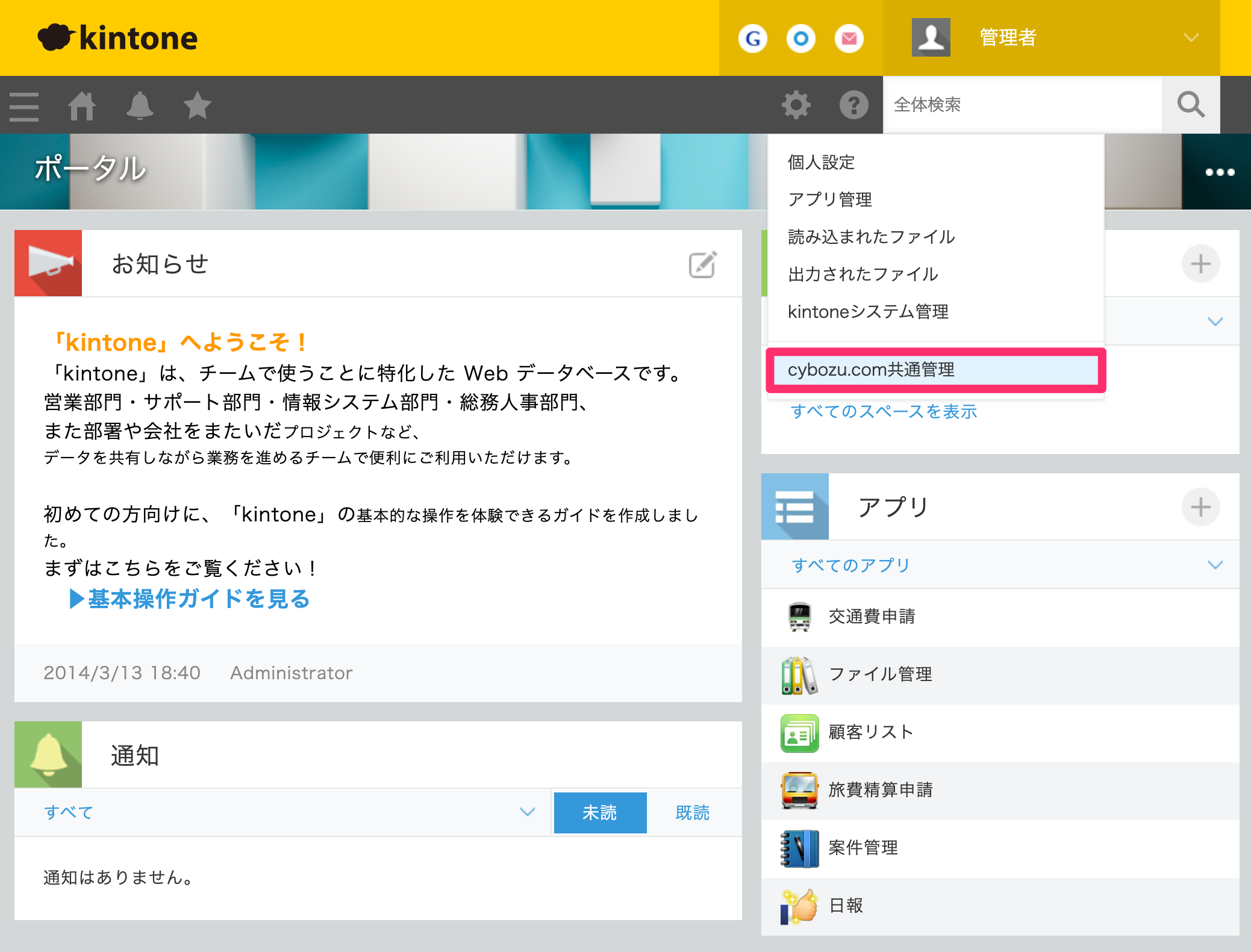Click the magnifier search button

1191,105
